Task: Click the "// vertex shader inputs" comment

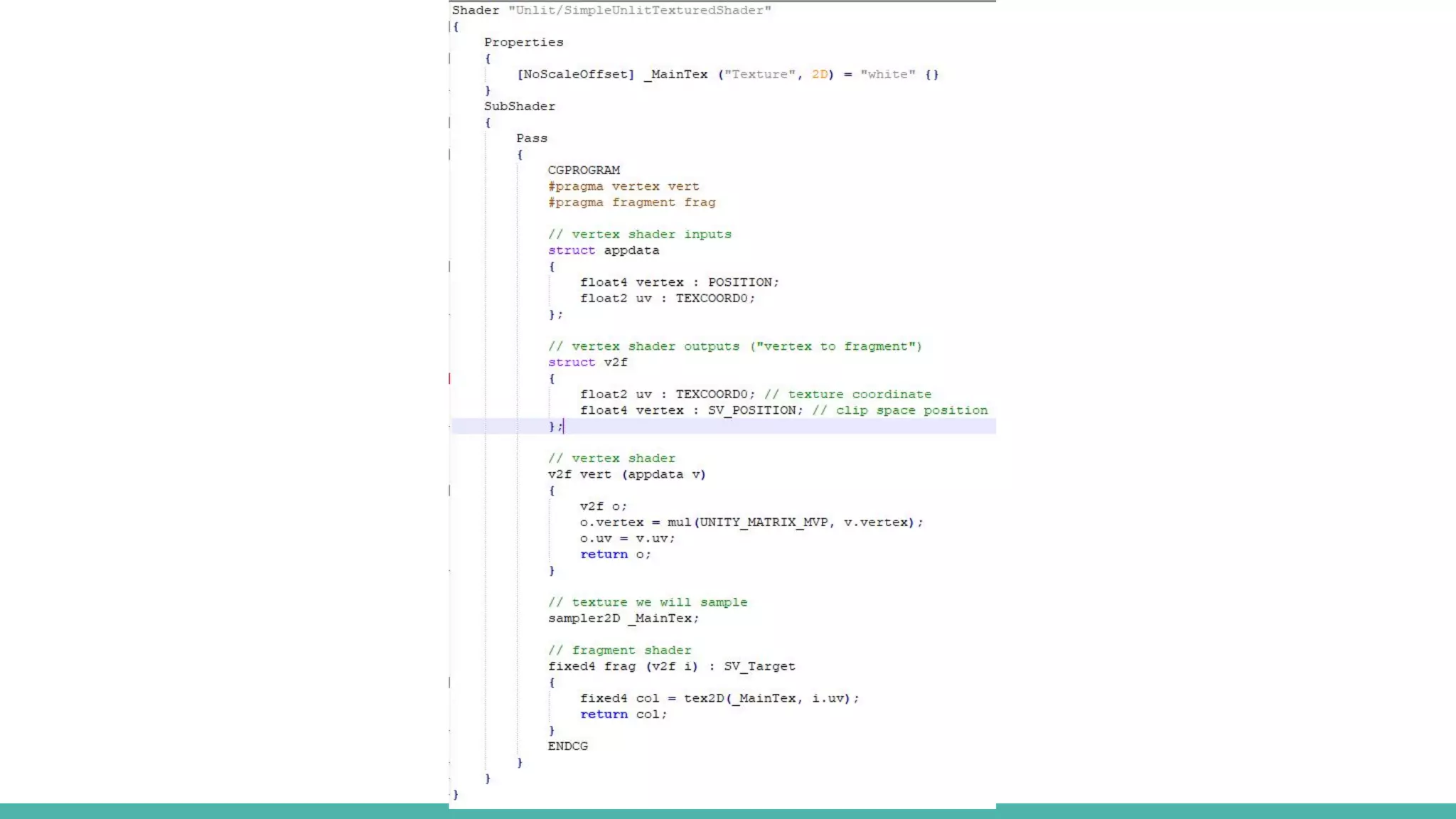Action: (x=639, y=235)
